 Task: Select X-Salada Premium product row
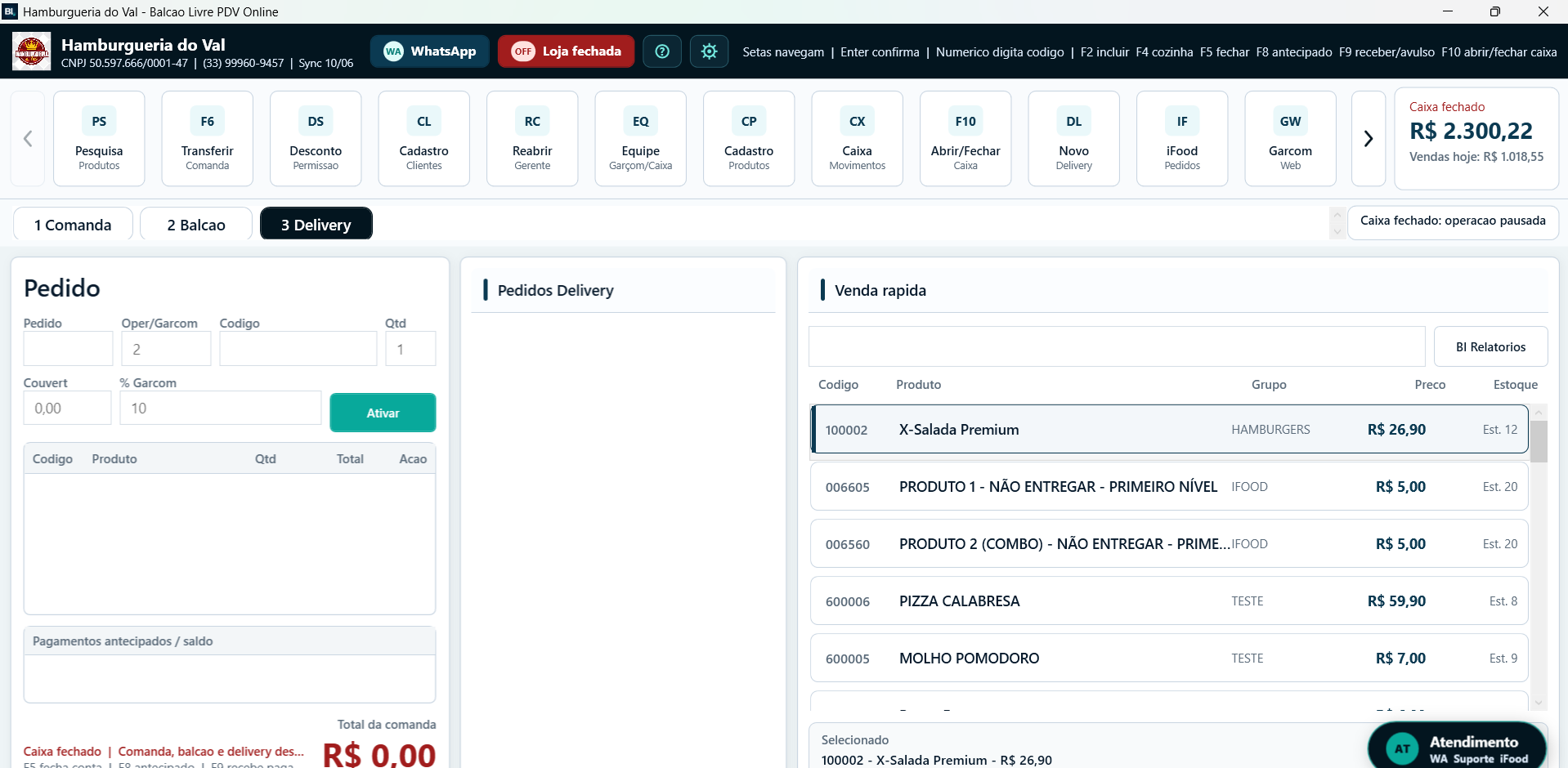coord(1169,429)
